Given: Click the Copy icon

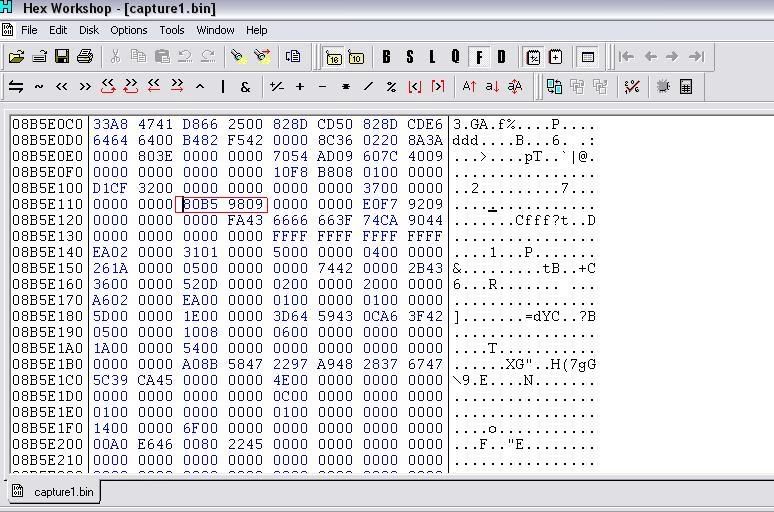Looking at the screenshot, I should 138,57.
